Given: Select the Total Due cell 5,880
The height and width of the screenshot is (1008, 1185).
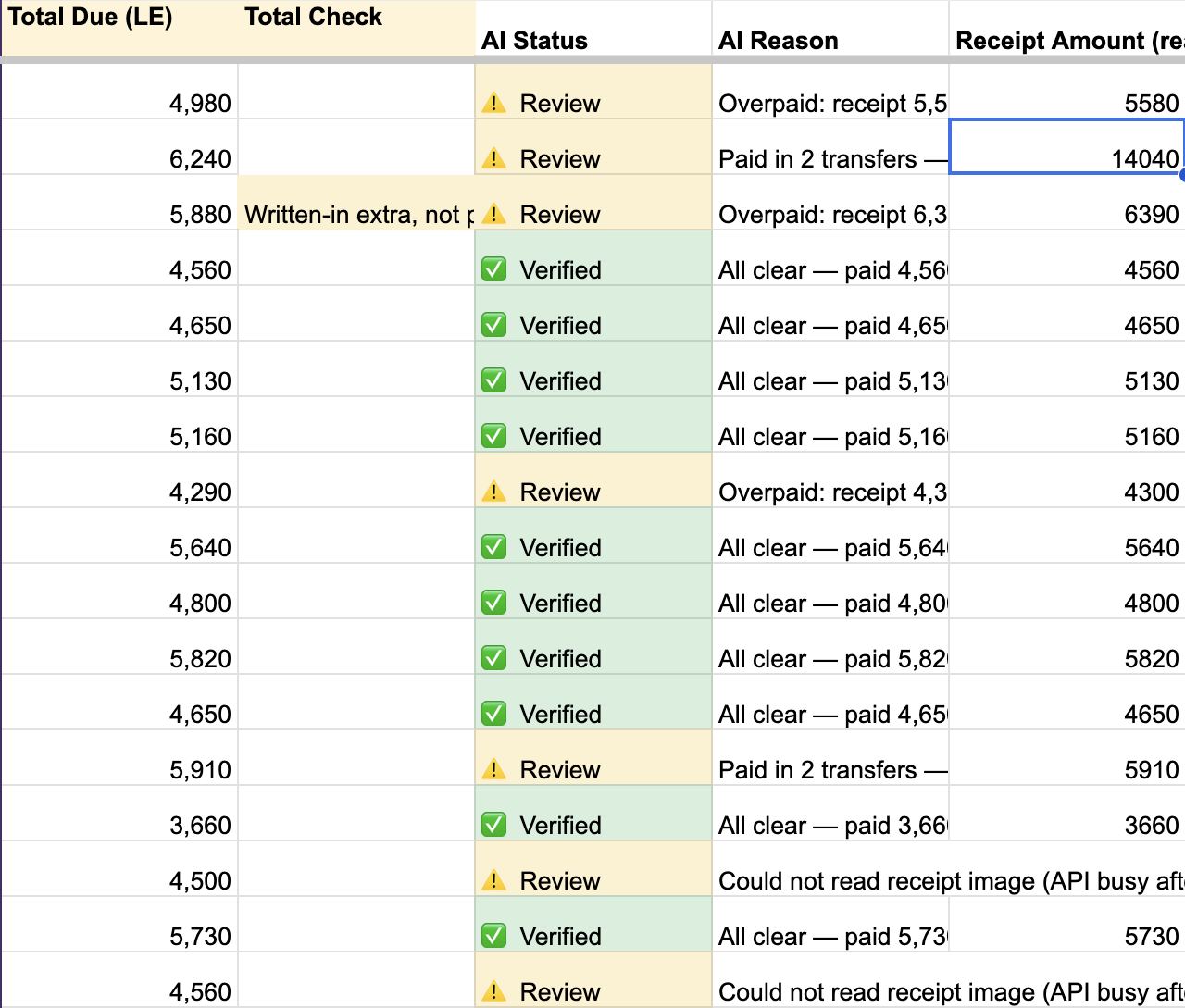Looking at the screenshot, I should click(119, 203).
